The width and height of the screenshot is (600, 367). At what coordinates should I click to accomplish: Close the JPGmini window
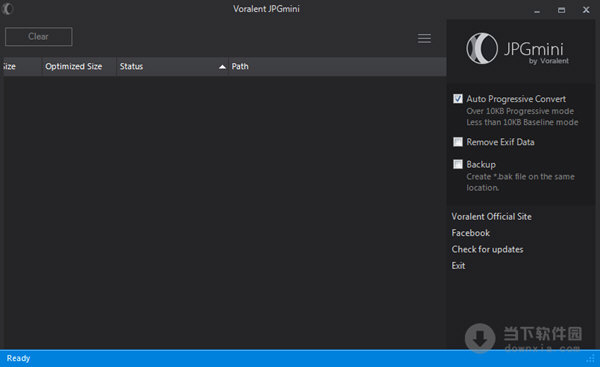tap(586, 10)
